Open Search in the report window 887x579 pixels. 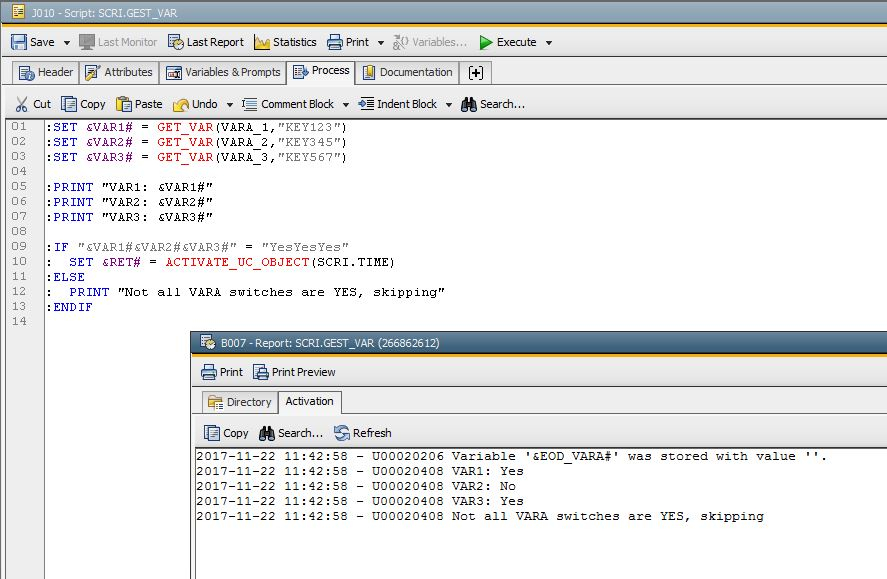(296, 432)
